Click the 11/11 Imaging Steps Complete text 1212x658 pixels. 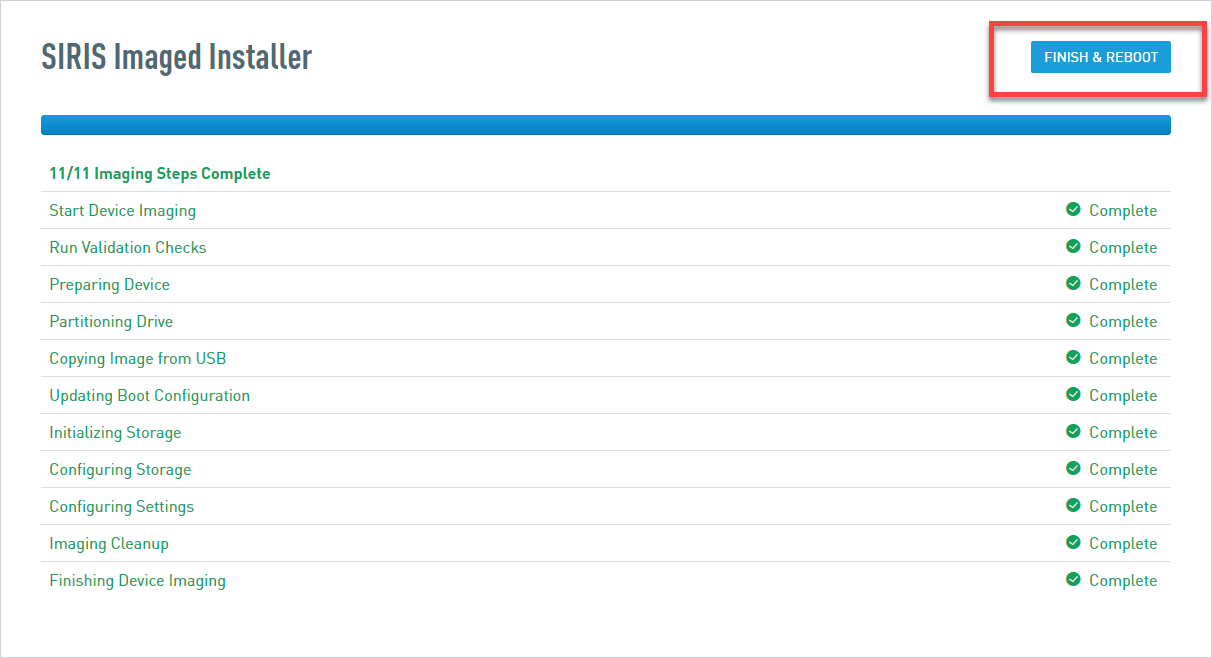click(x=160, y=174)
